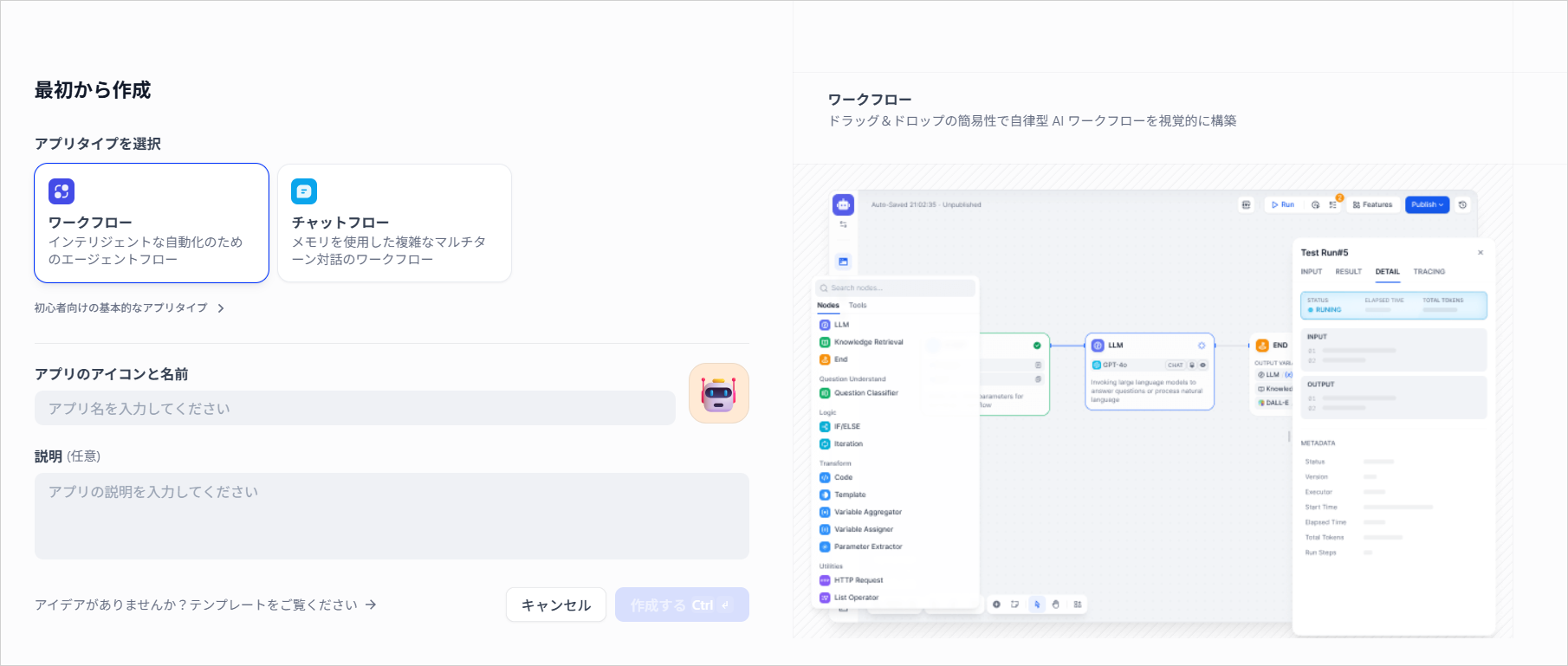Focus the アプリ名を入力してください name field

tap(355, 408)
